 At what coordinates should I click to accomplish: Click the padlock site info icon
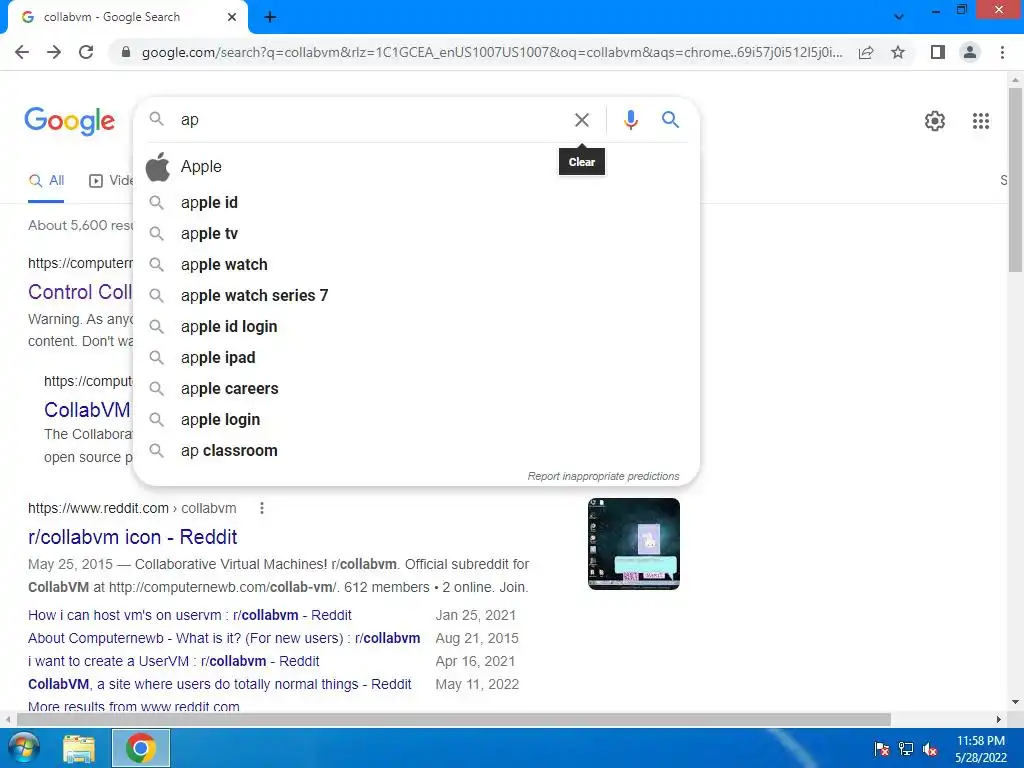pyautogui.click(x=126, y=52)
